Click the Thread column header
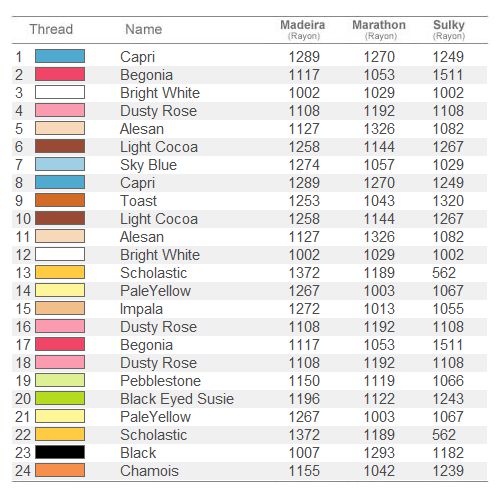Image resolution: width=500 pixels, height=492 pixels. (x=51, y=29)
